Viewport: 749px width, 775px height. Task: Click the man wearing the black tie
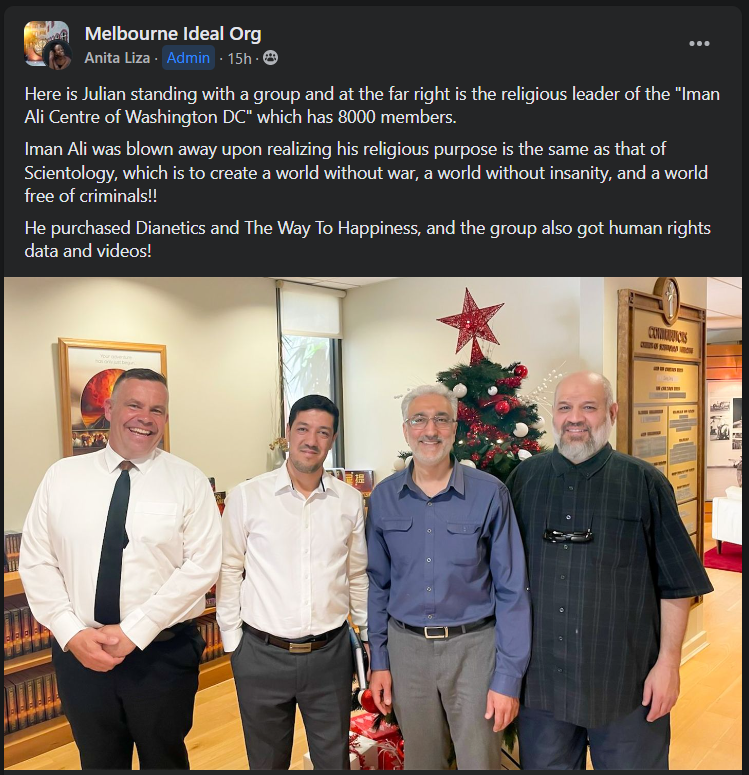[x=120, y=568]
